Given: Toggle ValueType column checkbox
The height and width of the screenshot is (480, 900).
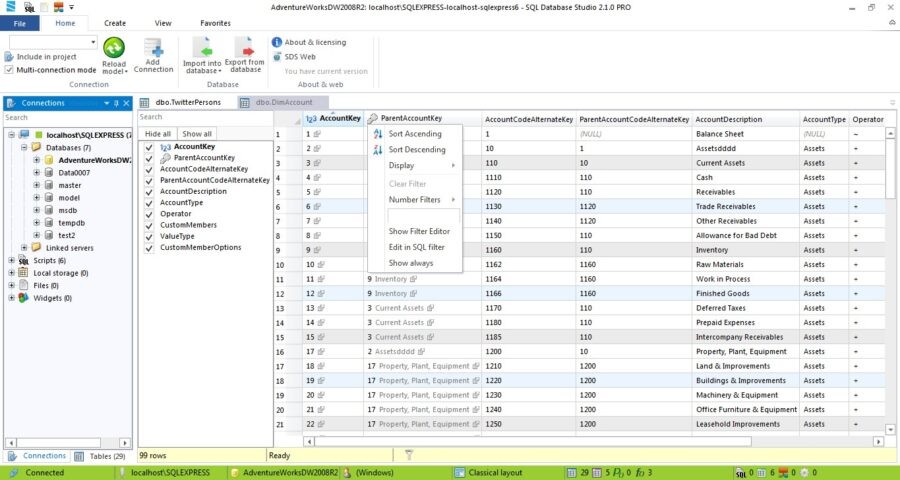Looking at the screenshot, I should (149, 237).
